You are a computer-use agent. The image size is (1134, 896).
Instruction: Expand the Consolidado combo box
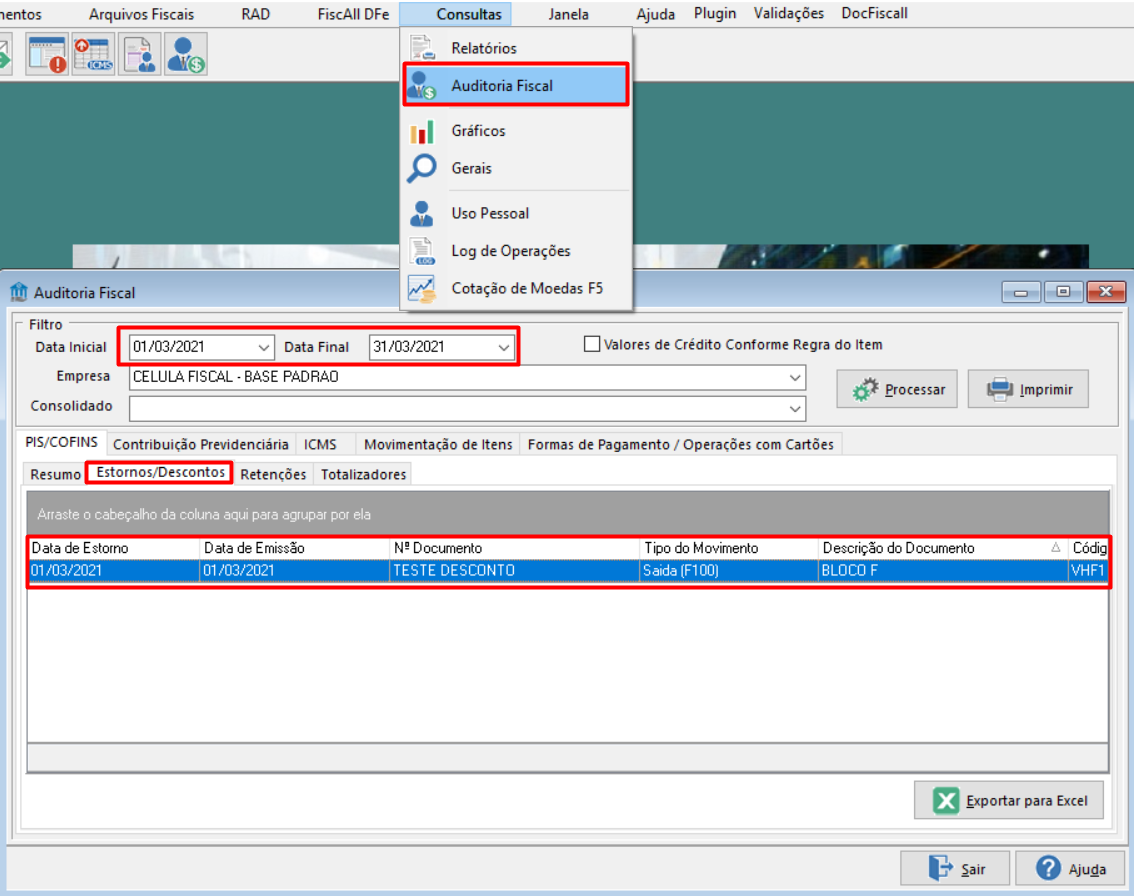pyautogui.click(x=795, y=409)
